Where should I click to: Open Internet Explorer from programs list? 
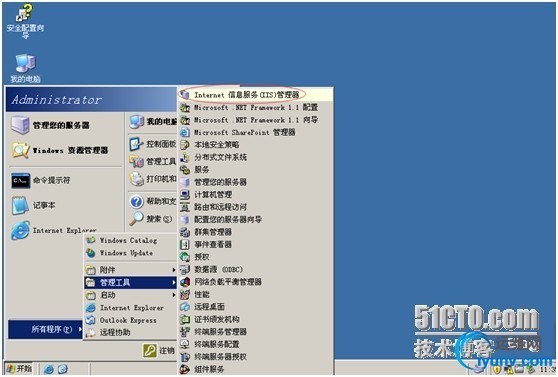130,308
